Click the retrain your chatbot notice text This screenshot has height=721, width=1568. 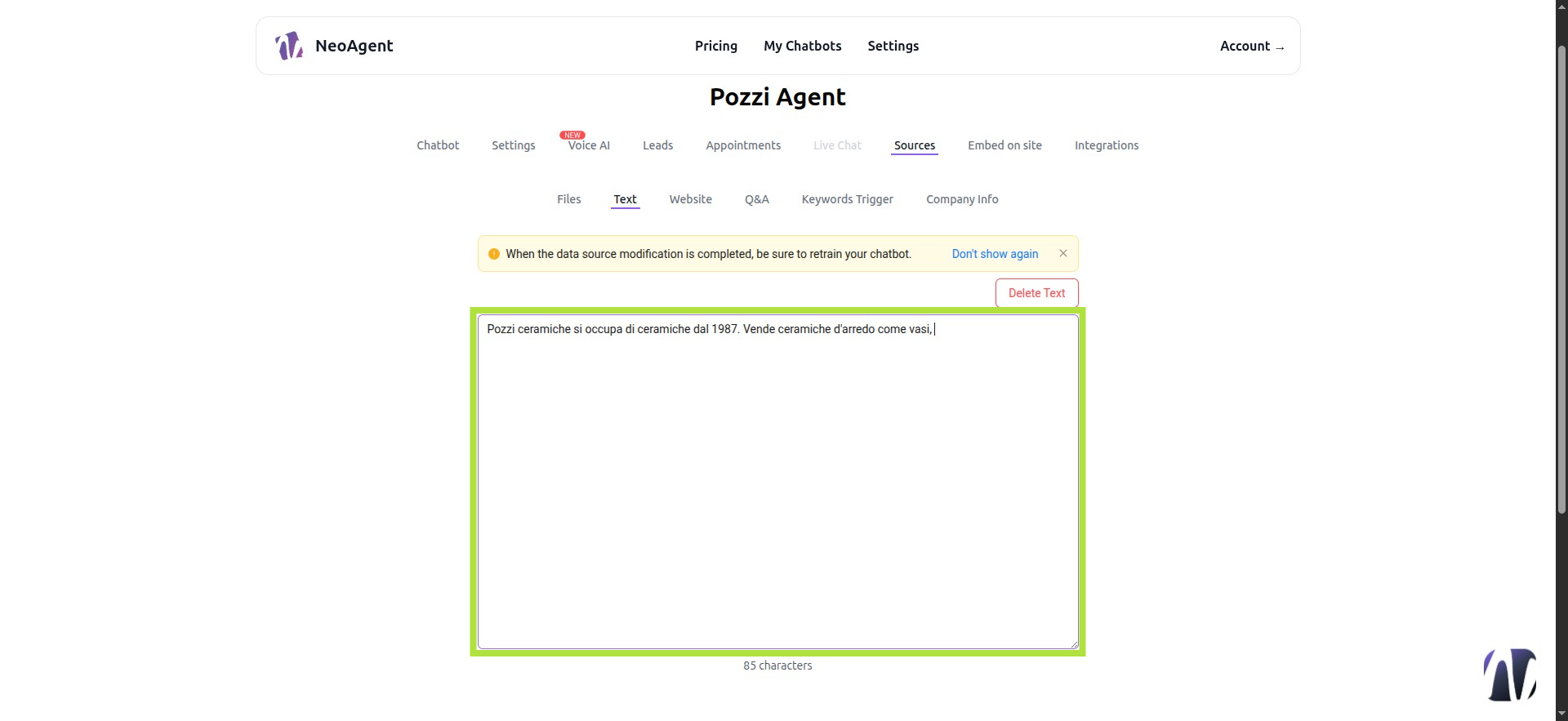click(x=708, y=254)
